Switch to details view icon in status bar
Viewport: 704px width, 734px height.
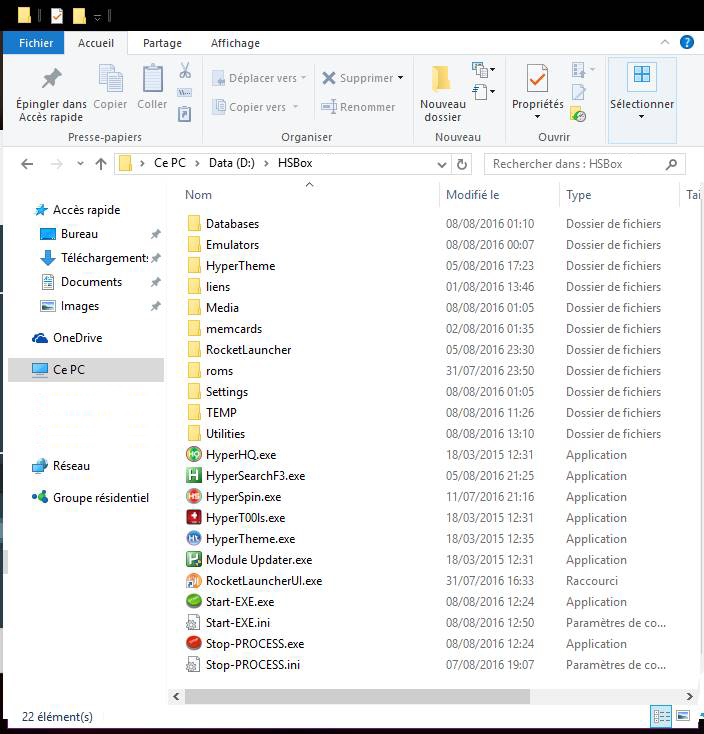pos(661,716)
